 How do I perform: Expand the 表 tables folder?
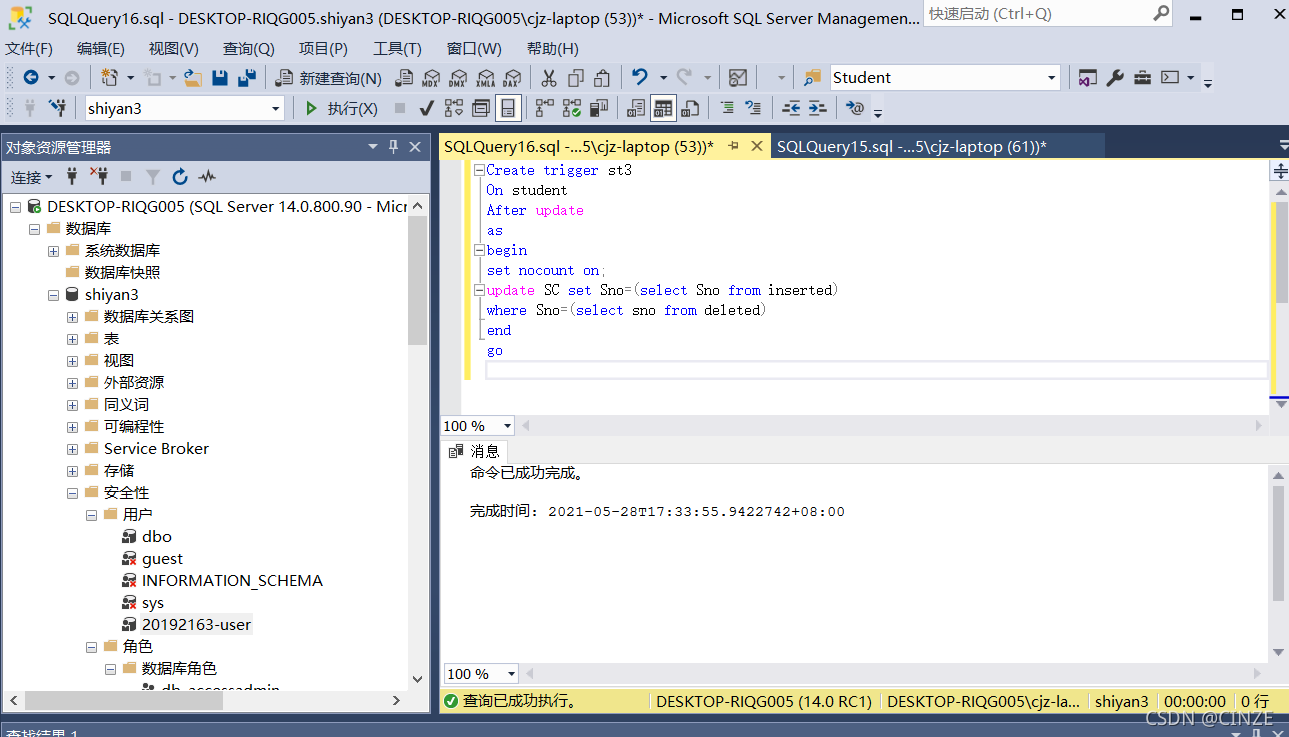[x=72, y=339]
